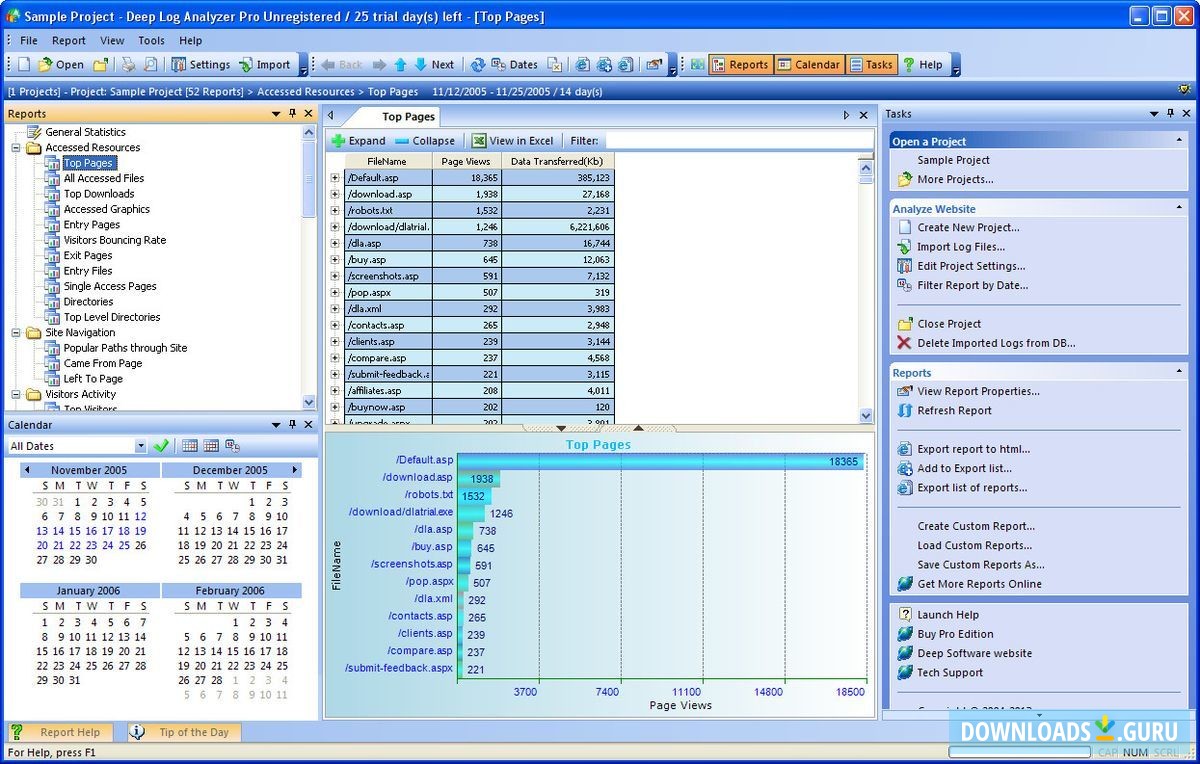Expand the /Default.asp table row

tap(335, 178)
